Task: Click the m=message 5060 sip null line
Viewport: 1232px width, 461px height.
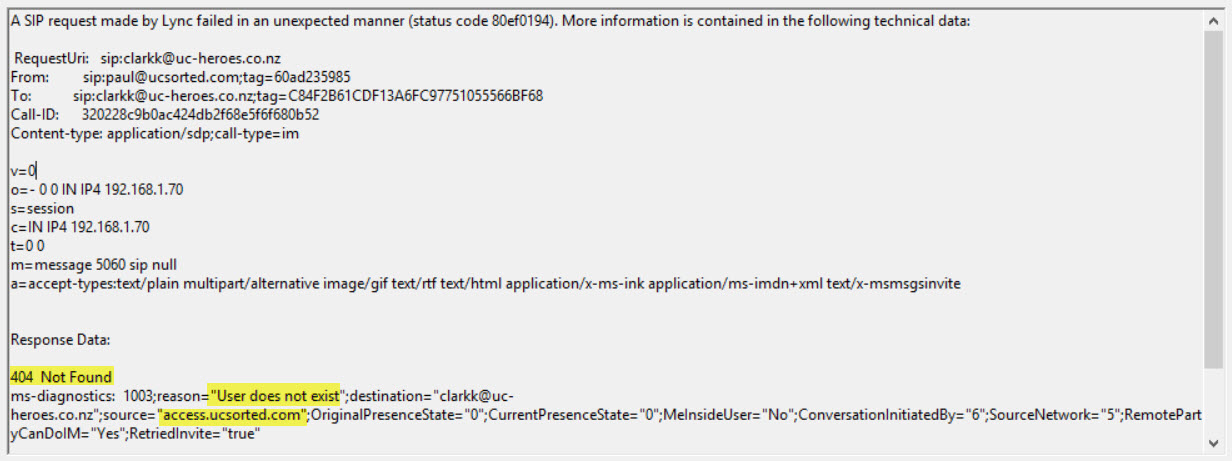Action: 108,265
